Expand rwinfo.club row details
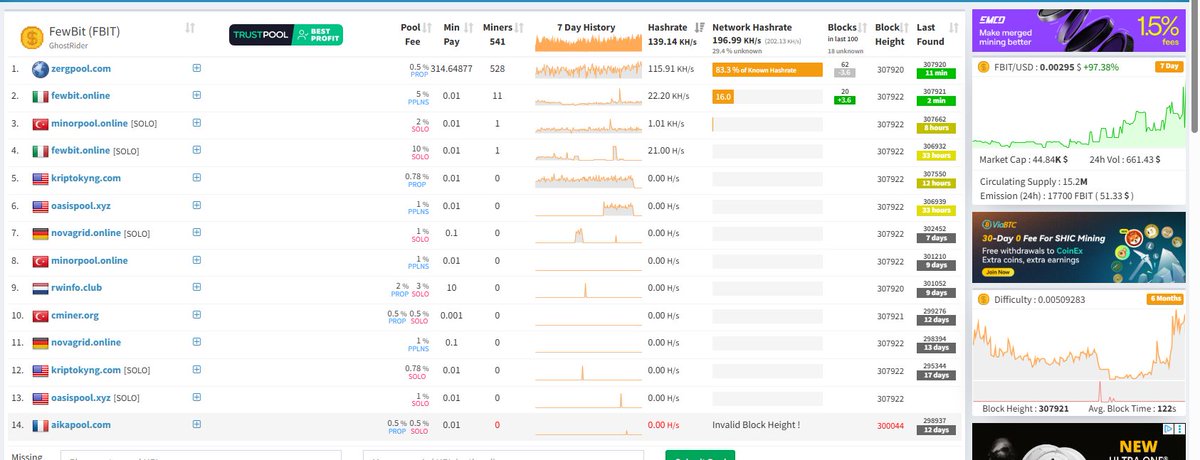Image resolution: width=1200 pixels, height=460 pixels. pyautogui.click(x=197, y=287)
